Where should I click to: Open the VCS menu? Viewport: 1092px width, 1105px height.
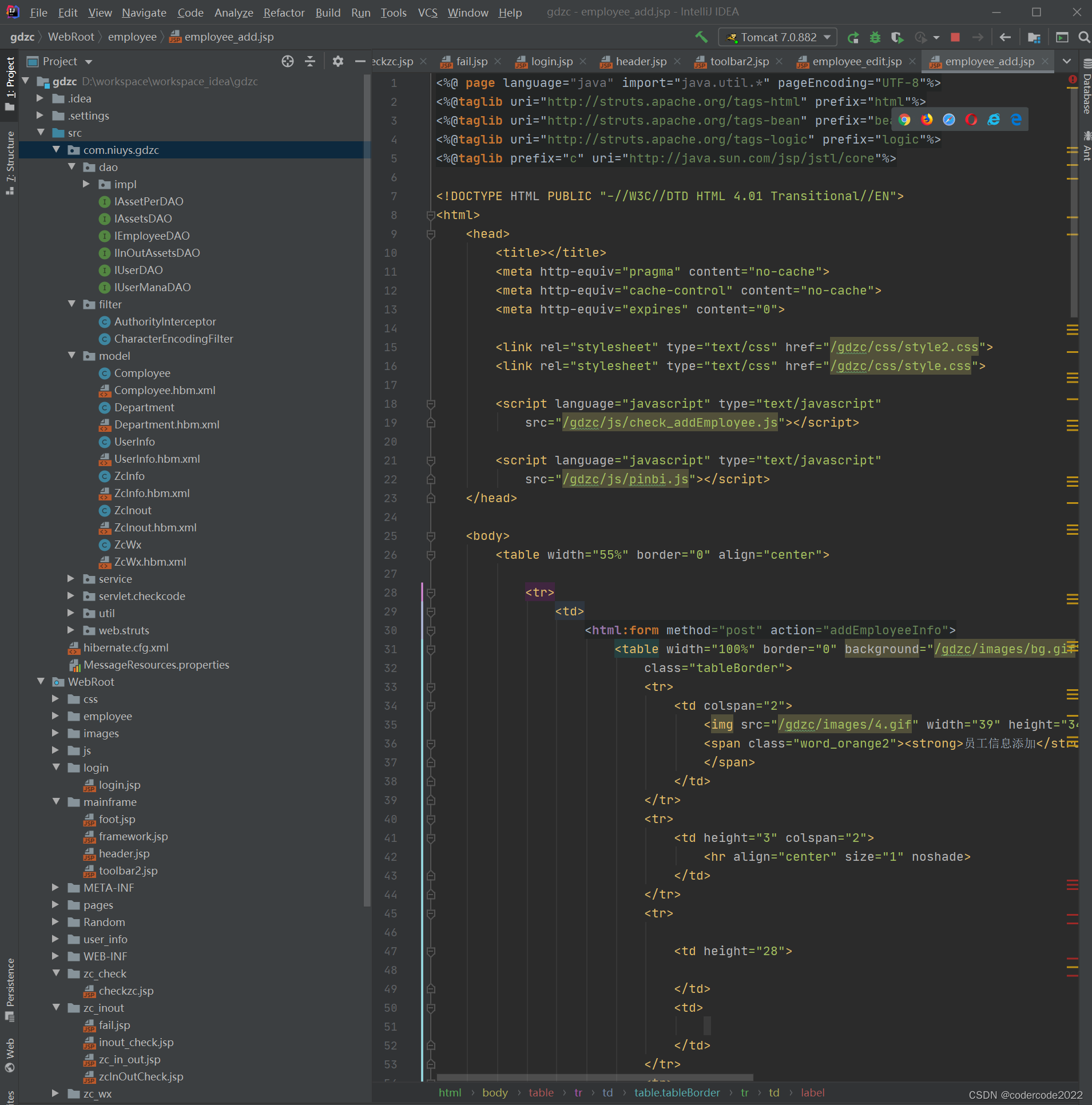point(427,13)
